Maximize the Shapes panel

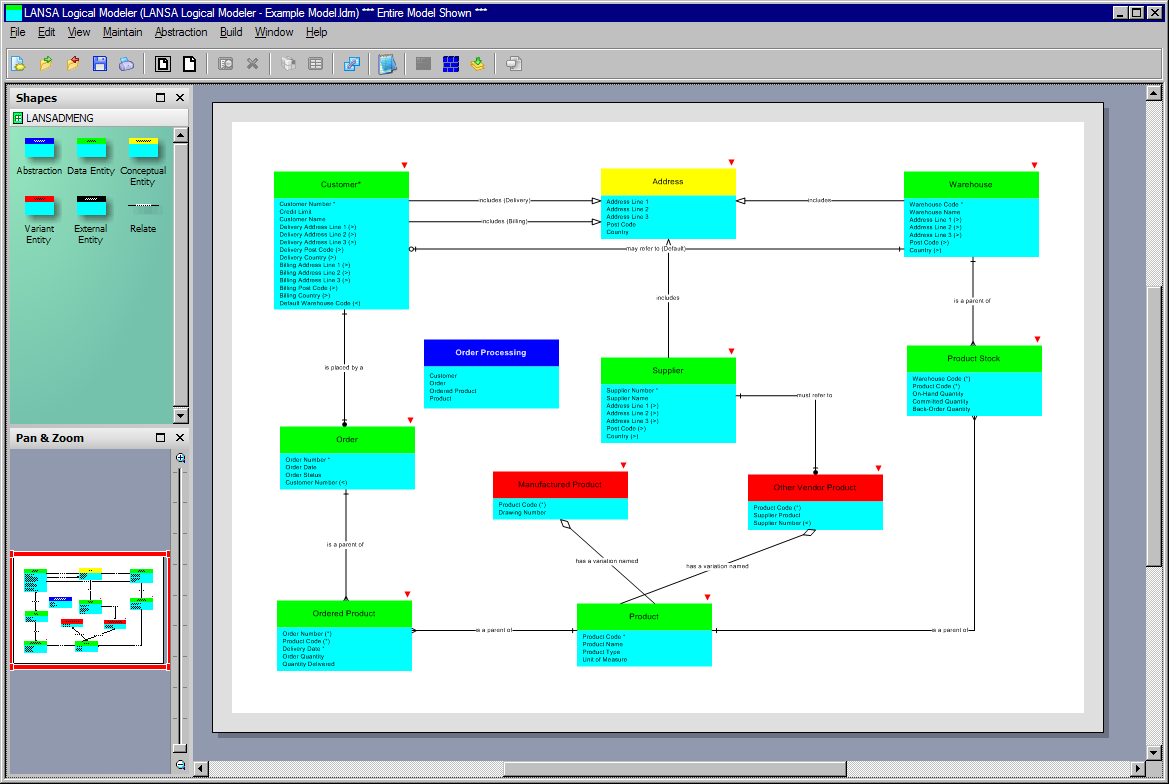(160, 98)
